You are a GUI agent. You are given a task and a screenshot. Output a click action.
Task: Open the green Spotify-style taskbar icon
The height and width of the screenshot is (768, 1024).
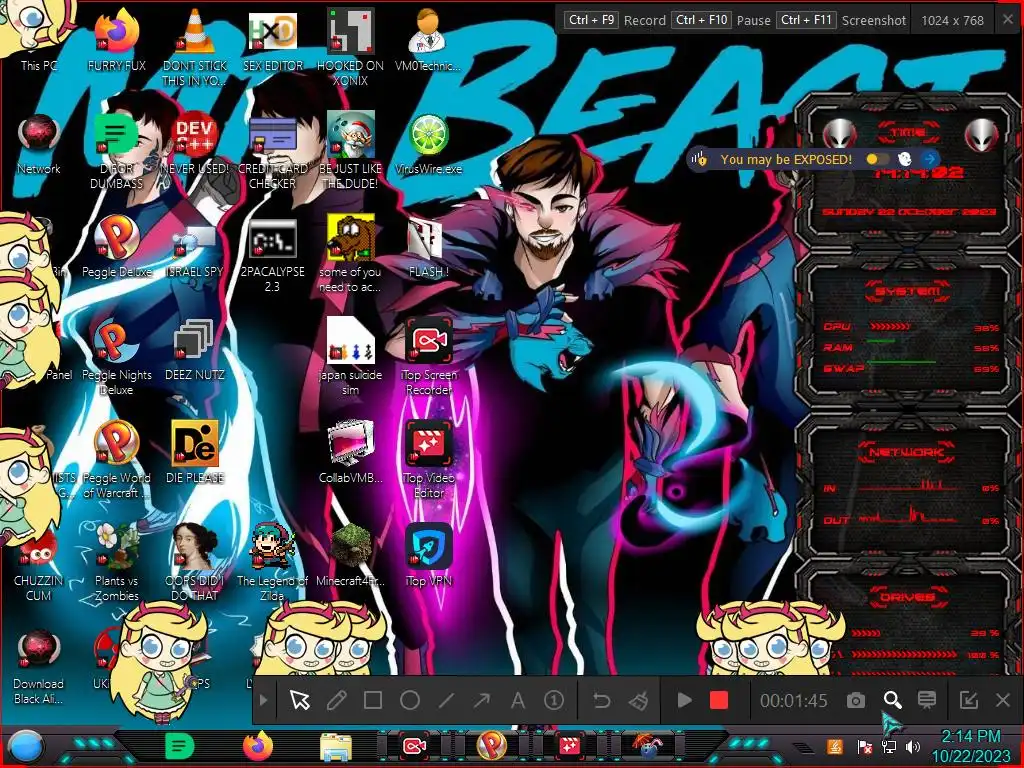pos(179,746)
